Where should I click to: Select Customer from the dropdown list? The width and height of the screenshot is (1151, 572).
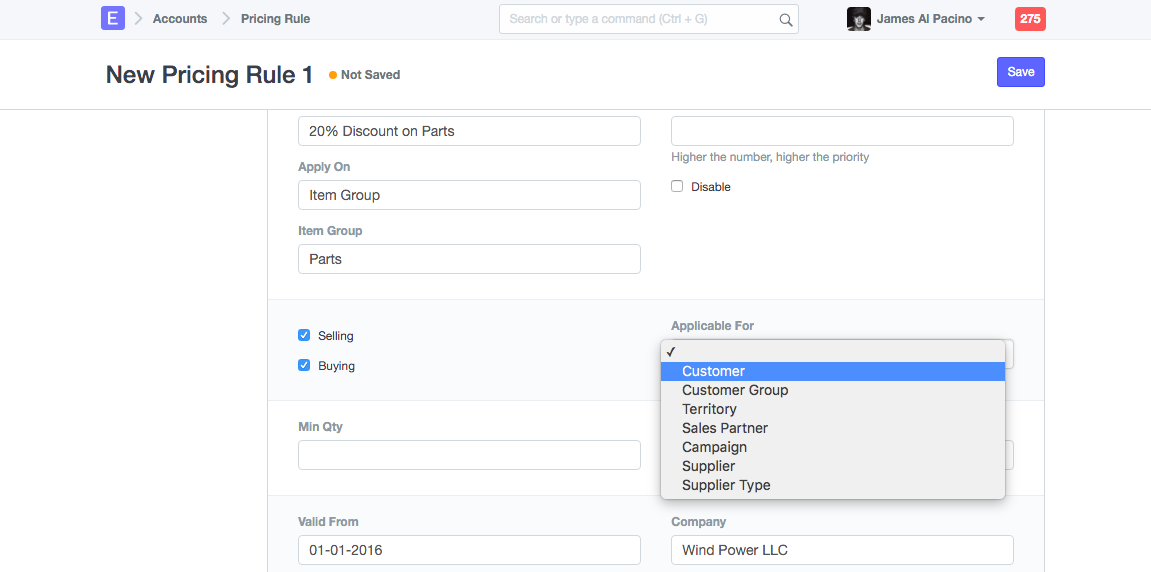714,371
